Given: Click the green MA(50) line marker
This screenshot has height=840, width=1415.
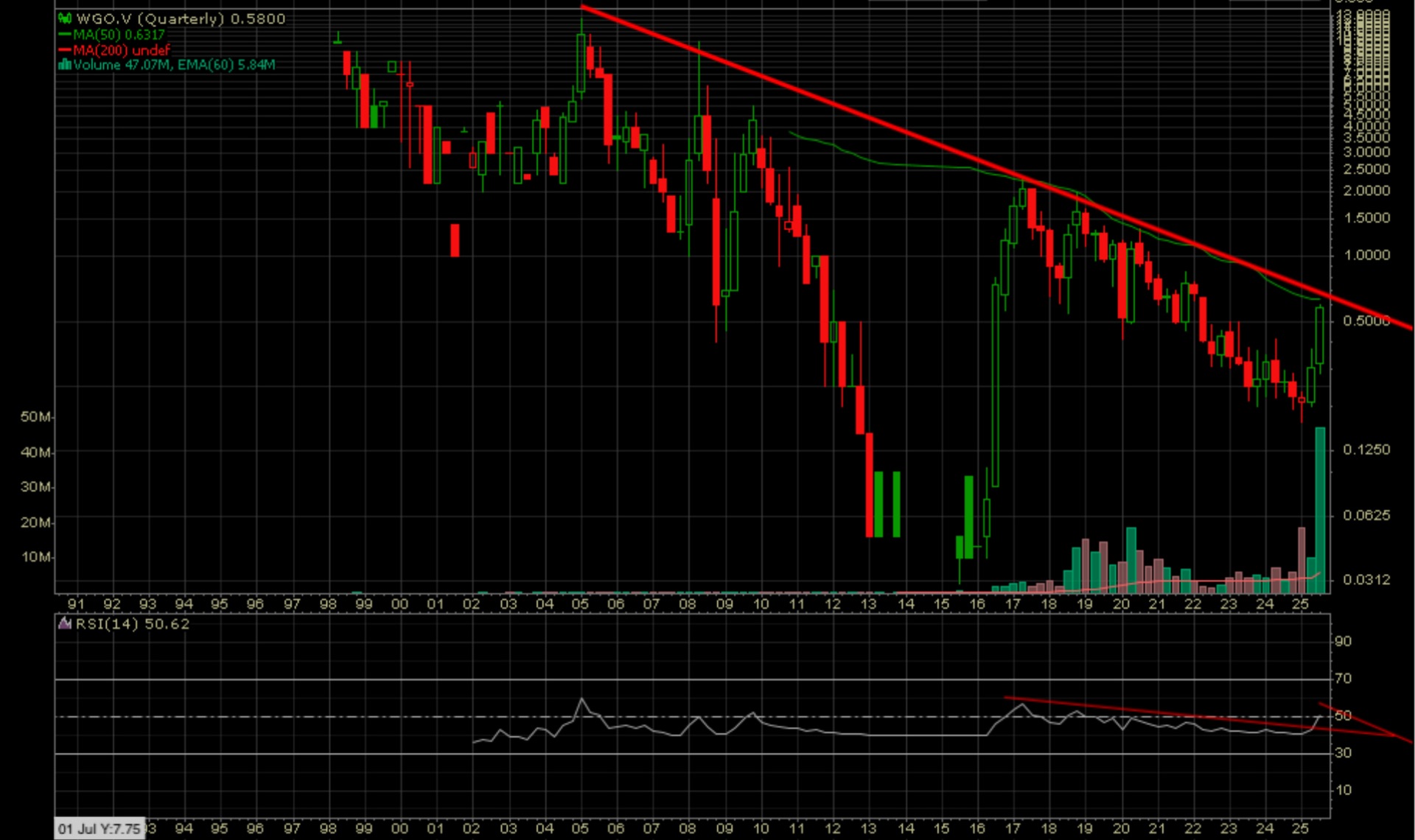Looking at the screenshot, I should click(64, 35).
